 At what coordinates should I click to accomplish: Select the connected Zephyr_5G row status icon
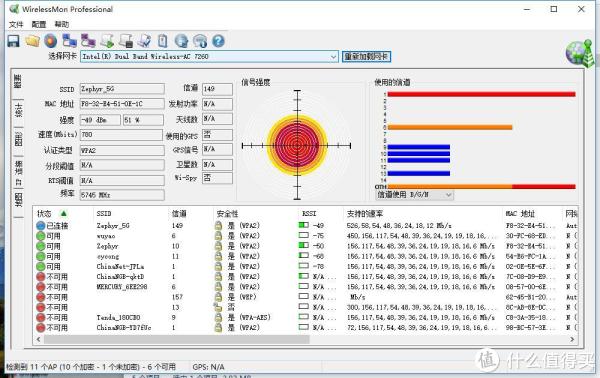[41, 226]
